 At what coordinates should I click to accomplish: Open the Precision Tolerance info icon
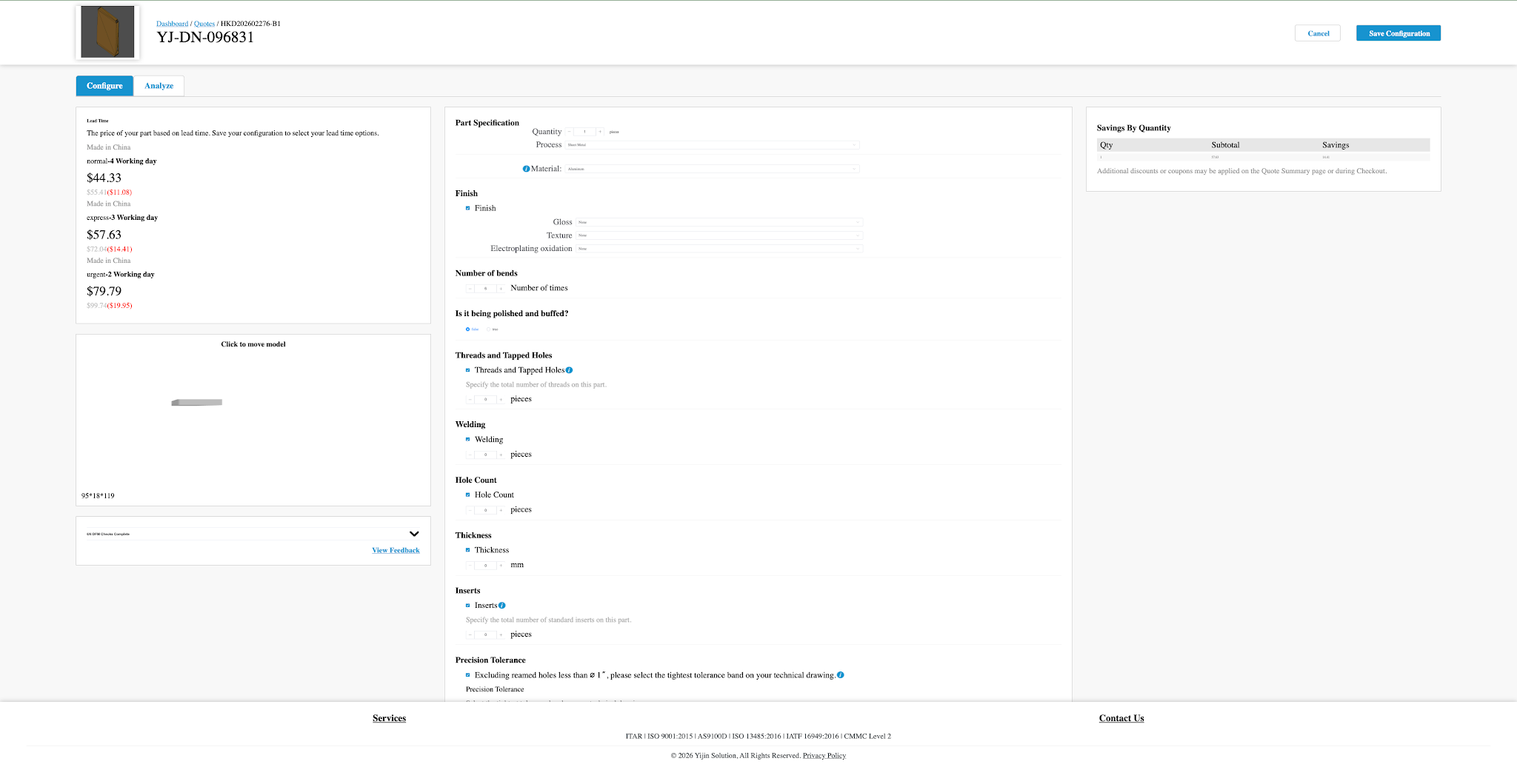point(840,674)
